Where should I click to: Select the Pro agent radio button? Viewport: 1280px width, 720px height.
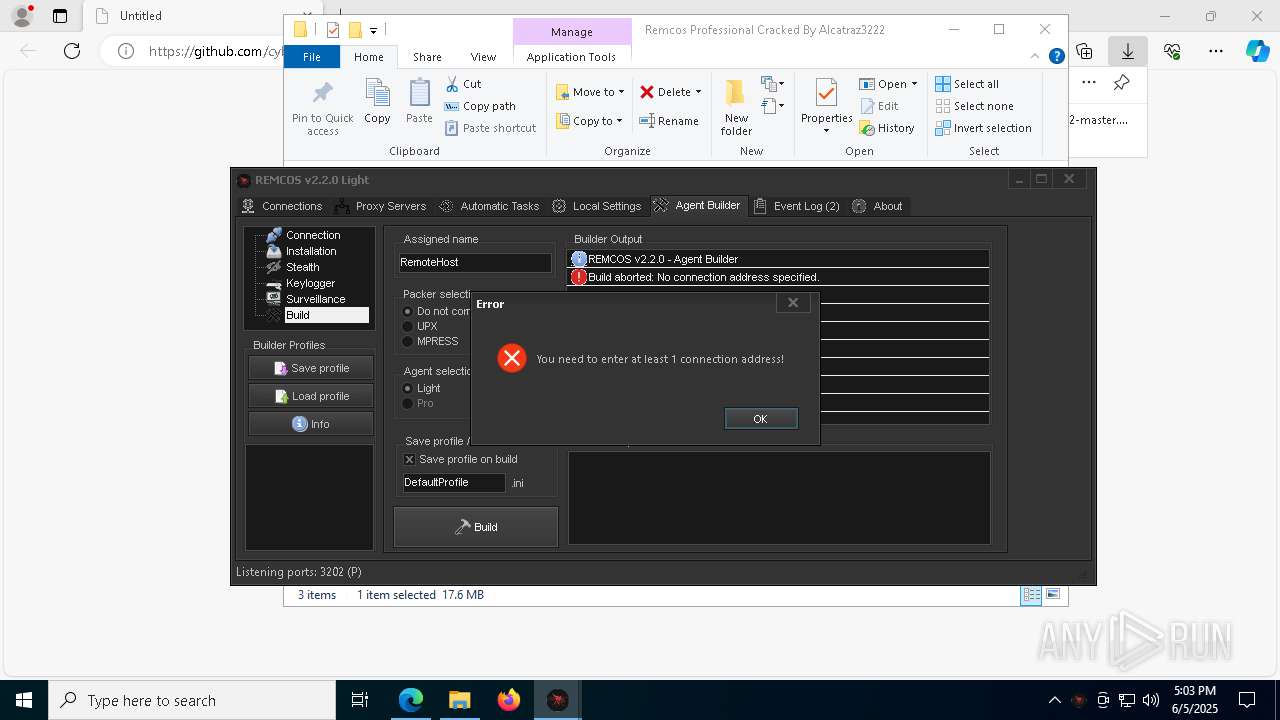pos(408,403)
